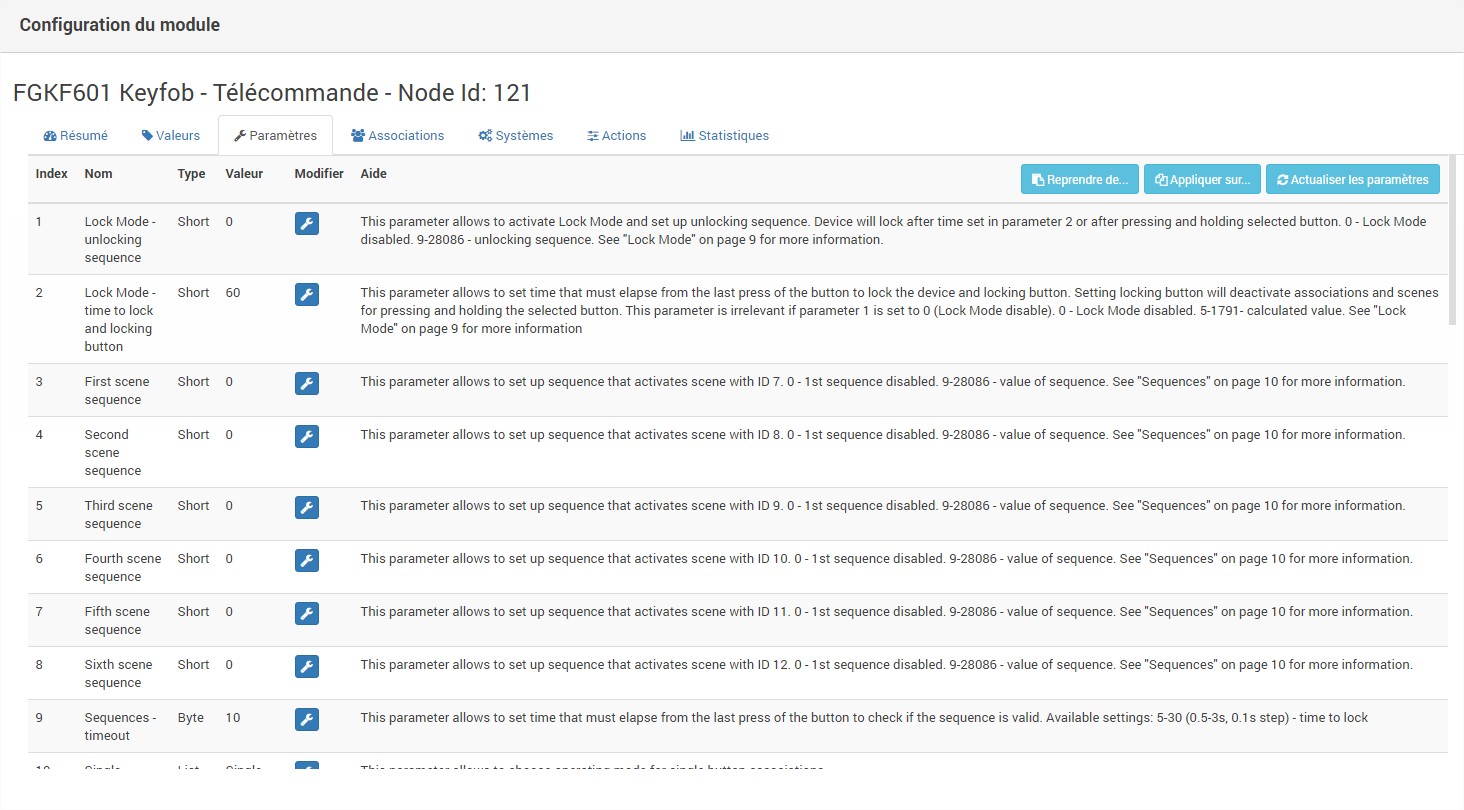The height and width of the screenshot is (810, 1464).
Task: Click help text mentioning scene with ID 7
Action: coord(883,382)
